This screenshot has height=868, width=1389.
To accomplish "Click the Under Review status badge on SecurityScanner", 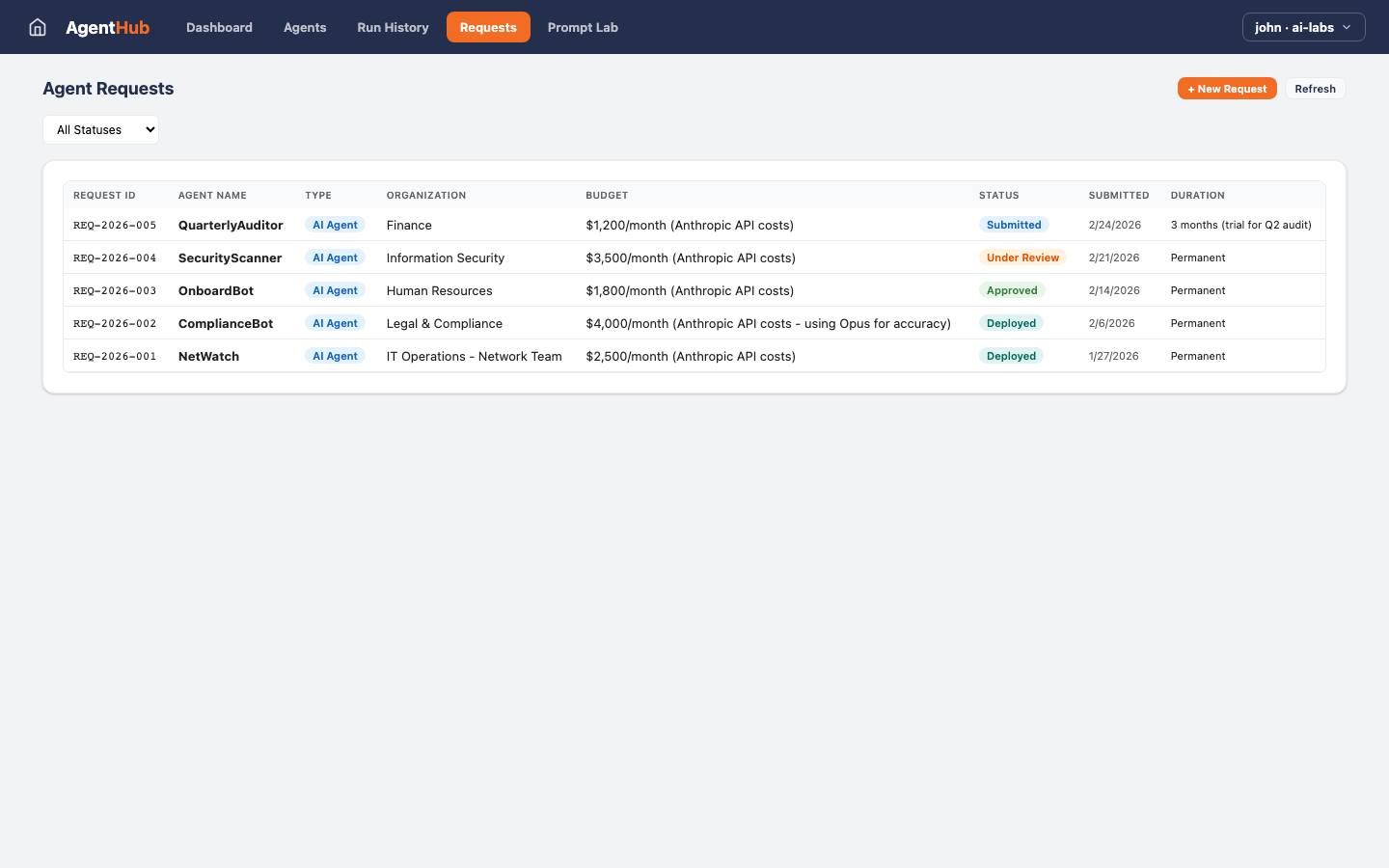I will point(1022,258).
